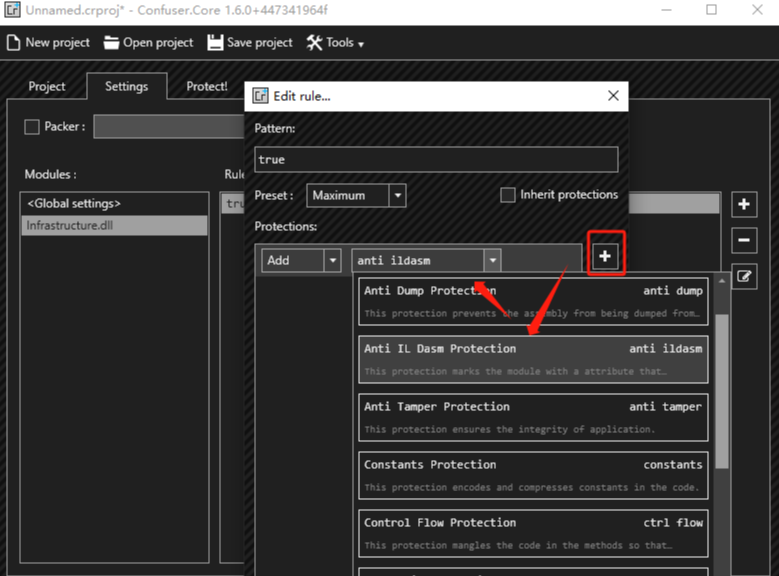Expand the Preset Maximum dropdown
Image resolution: width=779 pixels, height=576 pixels.
point(397,195)
